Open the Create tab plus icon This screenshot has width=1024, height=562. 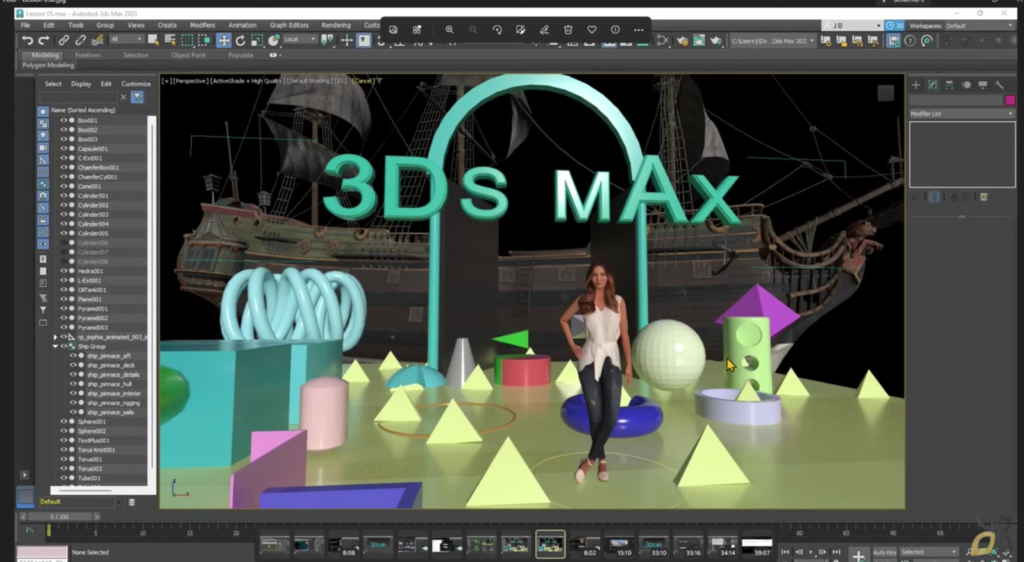[916, 85]
